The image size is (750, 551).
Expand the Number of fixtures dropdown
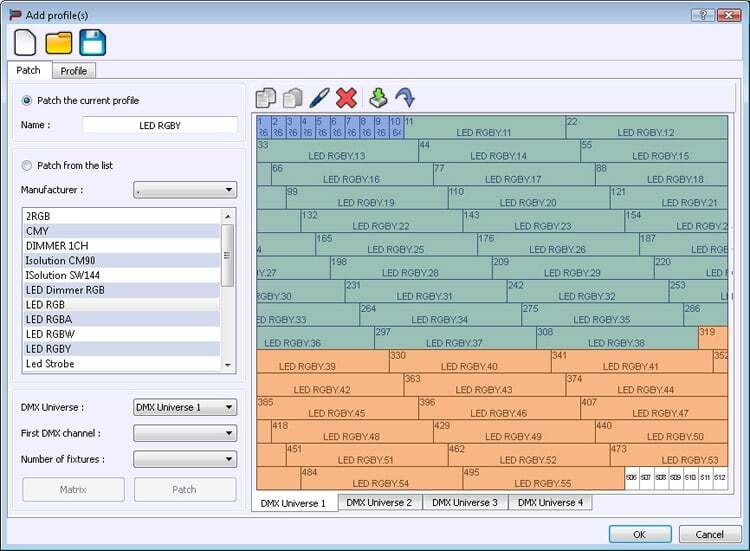click(185, 459)
